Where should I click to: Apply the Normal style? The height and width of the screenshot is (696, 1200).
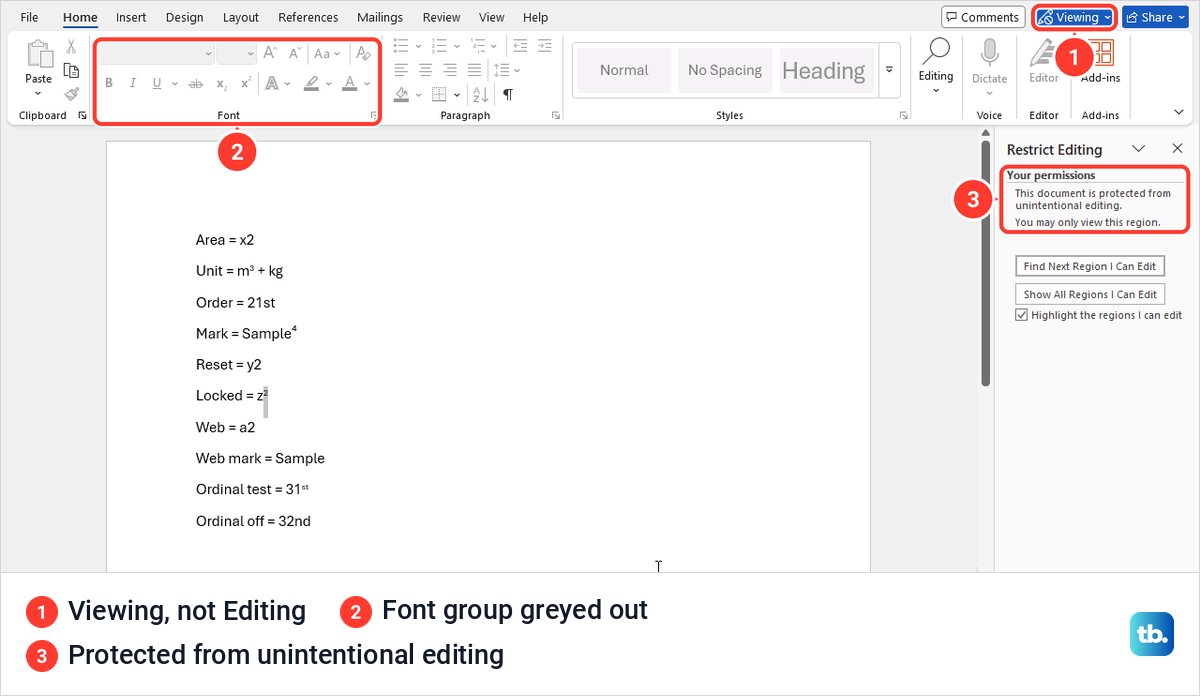624,71
